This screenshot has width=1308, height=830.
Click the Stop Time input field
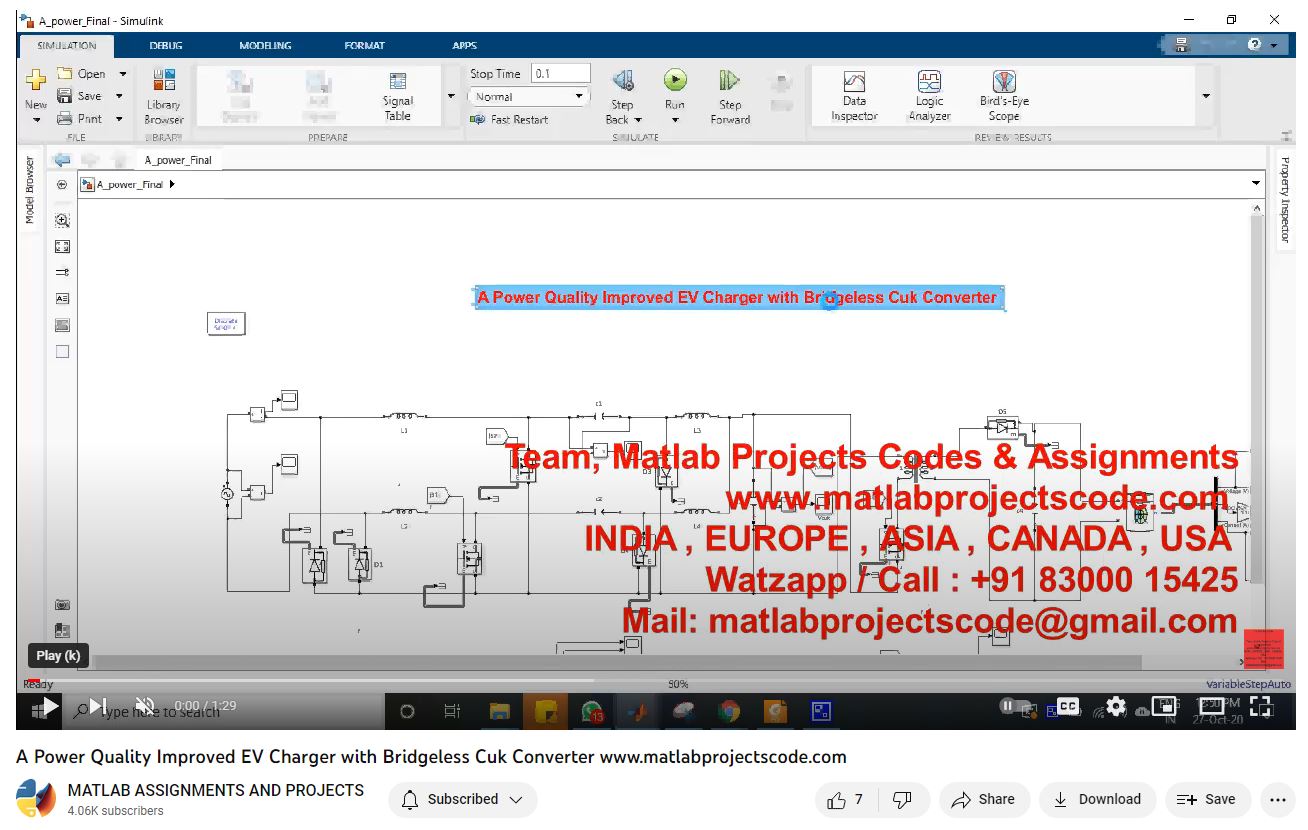(560, 74)
